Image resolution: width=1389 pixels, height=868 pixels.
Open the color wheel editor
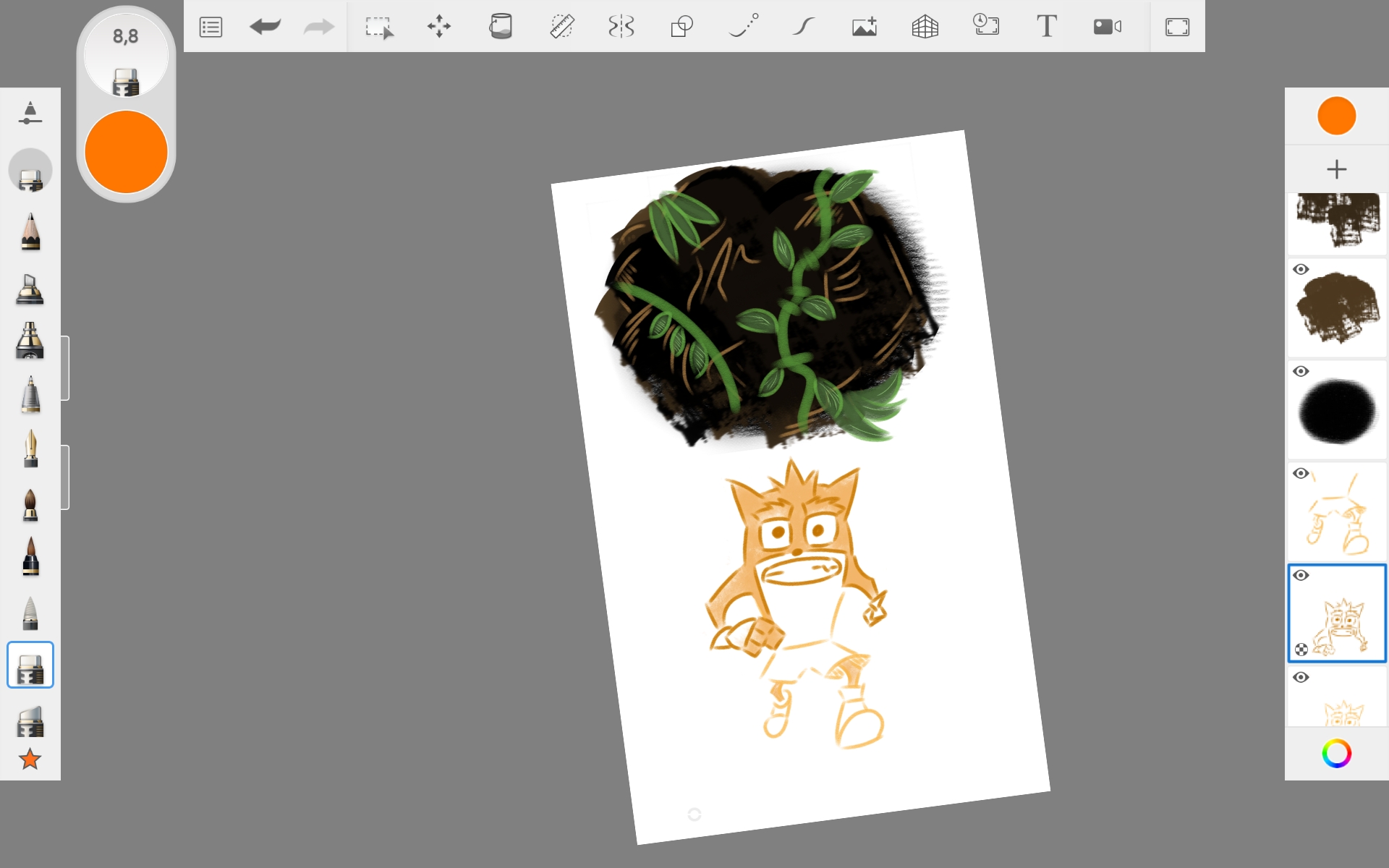[x=1336, y=754]
